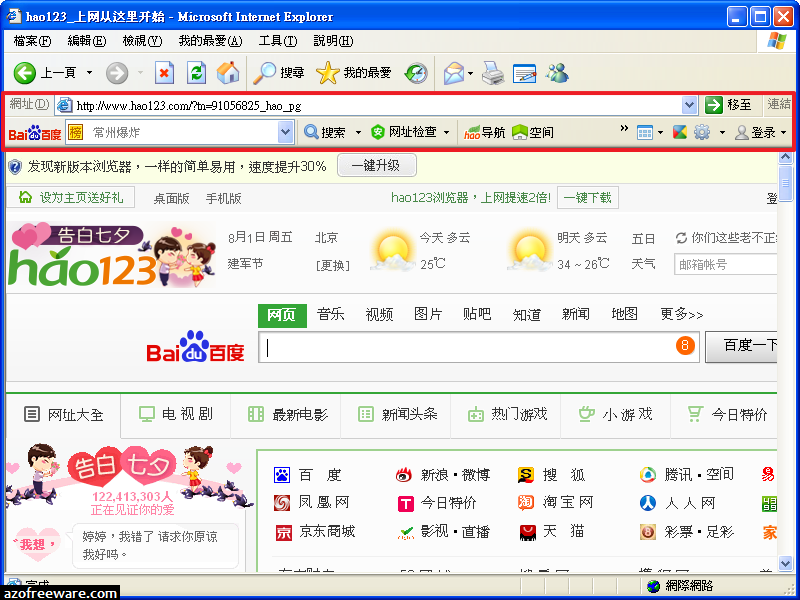Click the 一键下载 button
Image resolution: width=800 pixels, height=600 pixels.
pos(588,198)
